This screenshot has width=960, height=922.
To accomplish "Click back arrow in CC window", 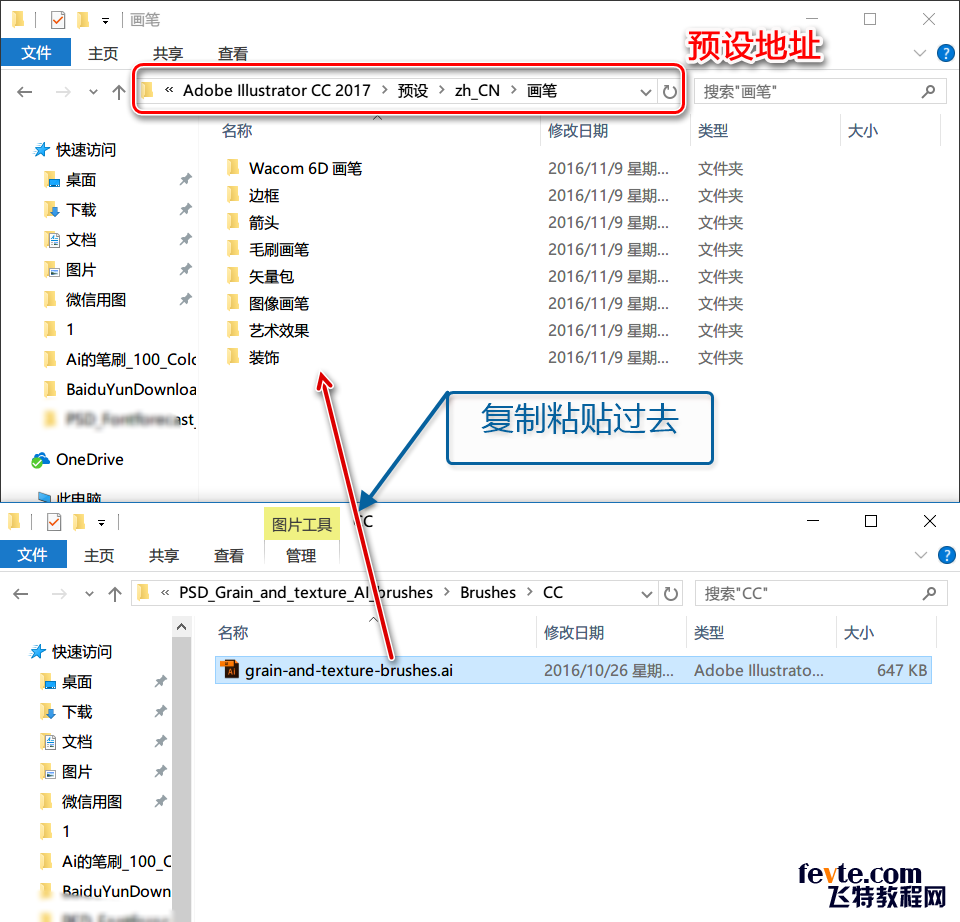I will tap(21, 594).
